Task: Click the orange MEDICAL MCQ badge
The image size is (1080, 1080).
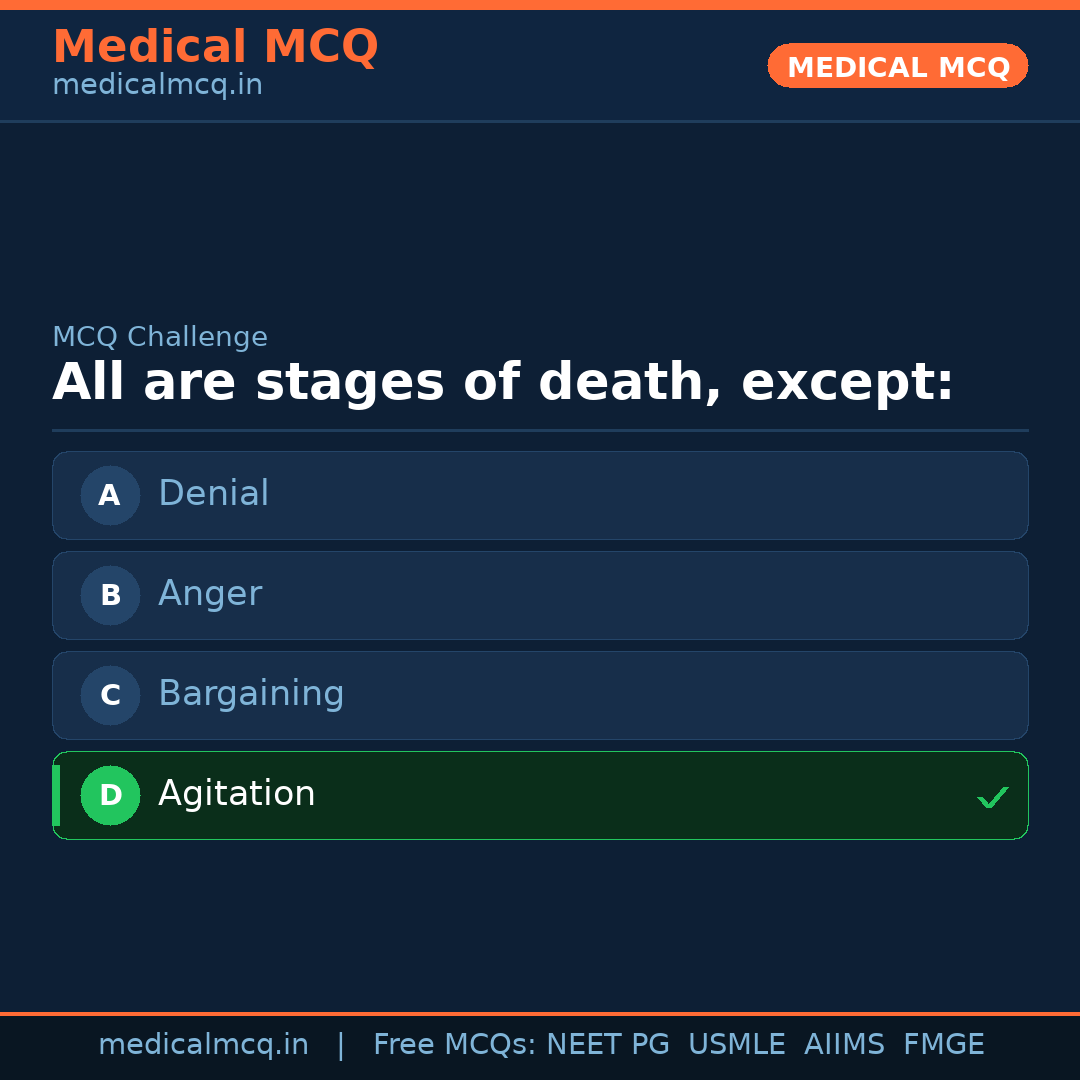Action: click(x=897, y=66)
